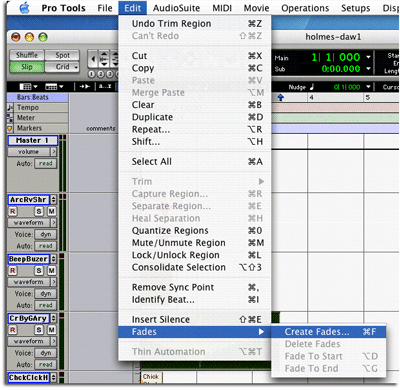Click the Chick region in timeline
Viewport: 400px width, 390px height.
(x=151, y=377)
